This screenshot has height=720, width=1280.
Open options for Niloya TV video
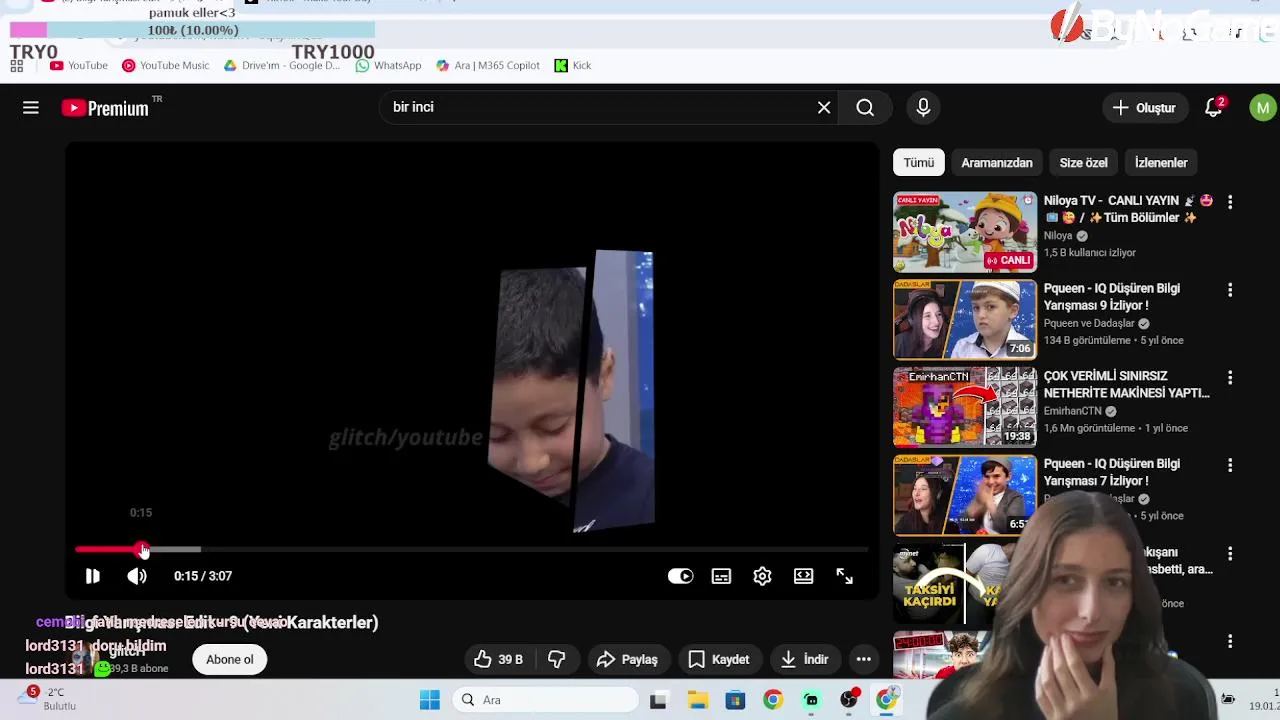point(1230,202)
